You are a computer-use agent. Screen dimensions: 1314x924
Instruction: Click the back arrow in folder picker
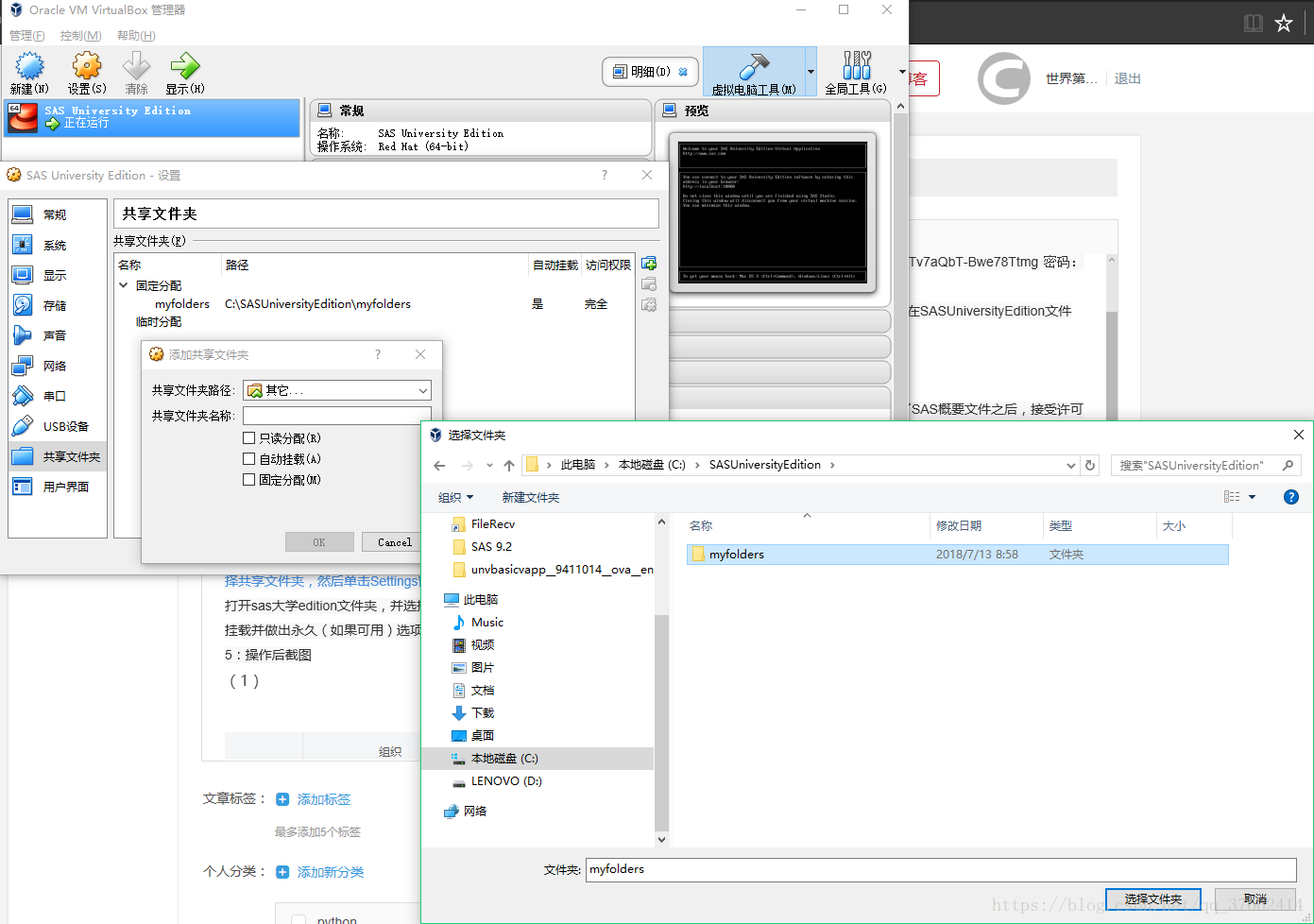[439, 465]
